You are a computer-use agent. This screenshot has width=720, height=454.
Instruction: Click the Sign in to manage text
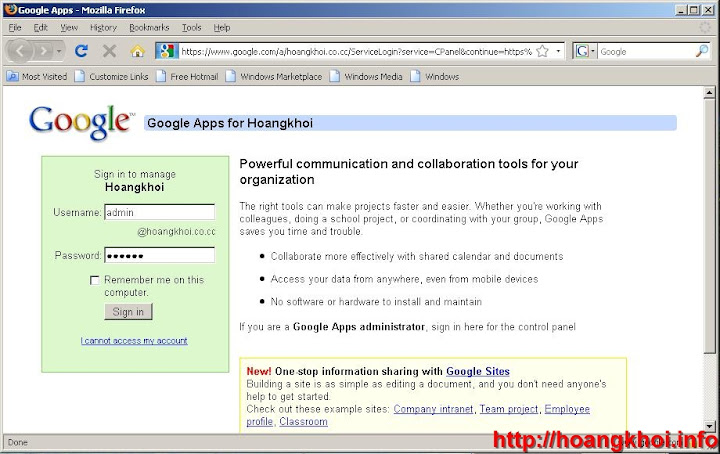tap(135, 174)
